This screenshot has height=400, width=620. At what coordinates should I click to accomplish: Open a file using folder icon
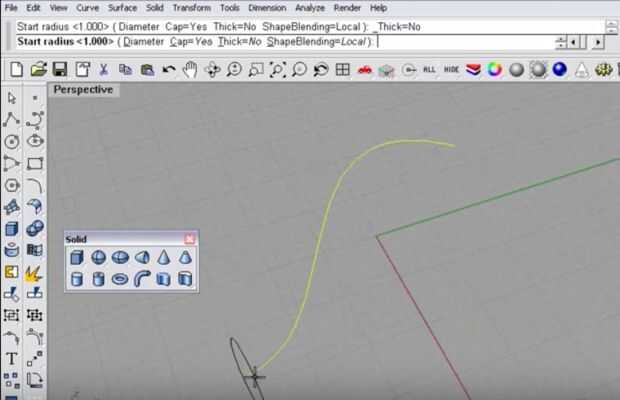(38, 70)
